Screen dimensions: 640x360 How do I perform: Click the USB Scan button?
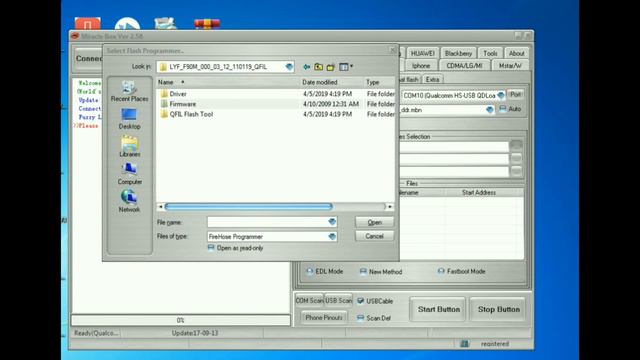coord(338,301)
